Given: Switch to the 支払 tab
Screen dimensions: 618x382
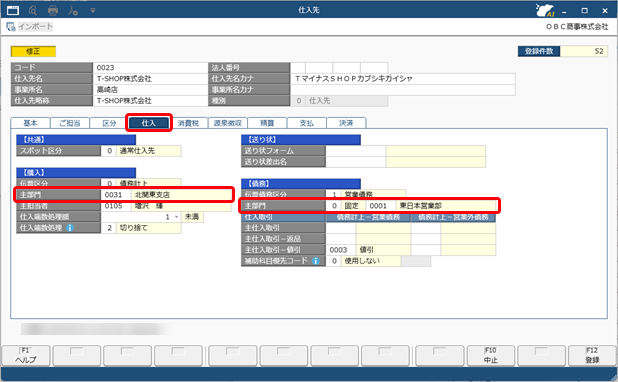Looking at the screenshot, I should 306,123.
